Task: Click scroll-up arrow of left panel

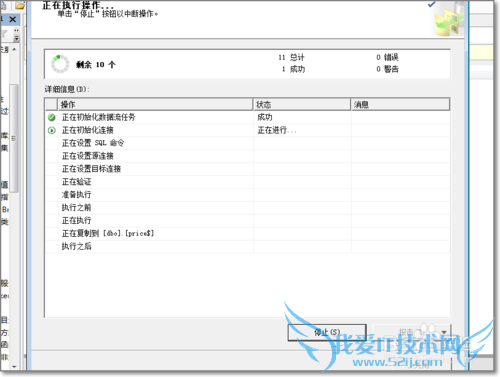Action: (14, 49)
